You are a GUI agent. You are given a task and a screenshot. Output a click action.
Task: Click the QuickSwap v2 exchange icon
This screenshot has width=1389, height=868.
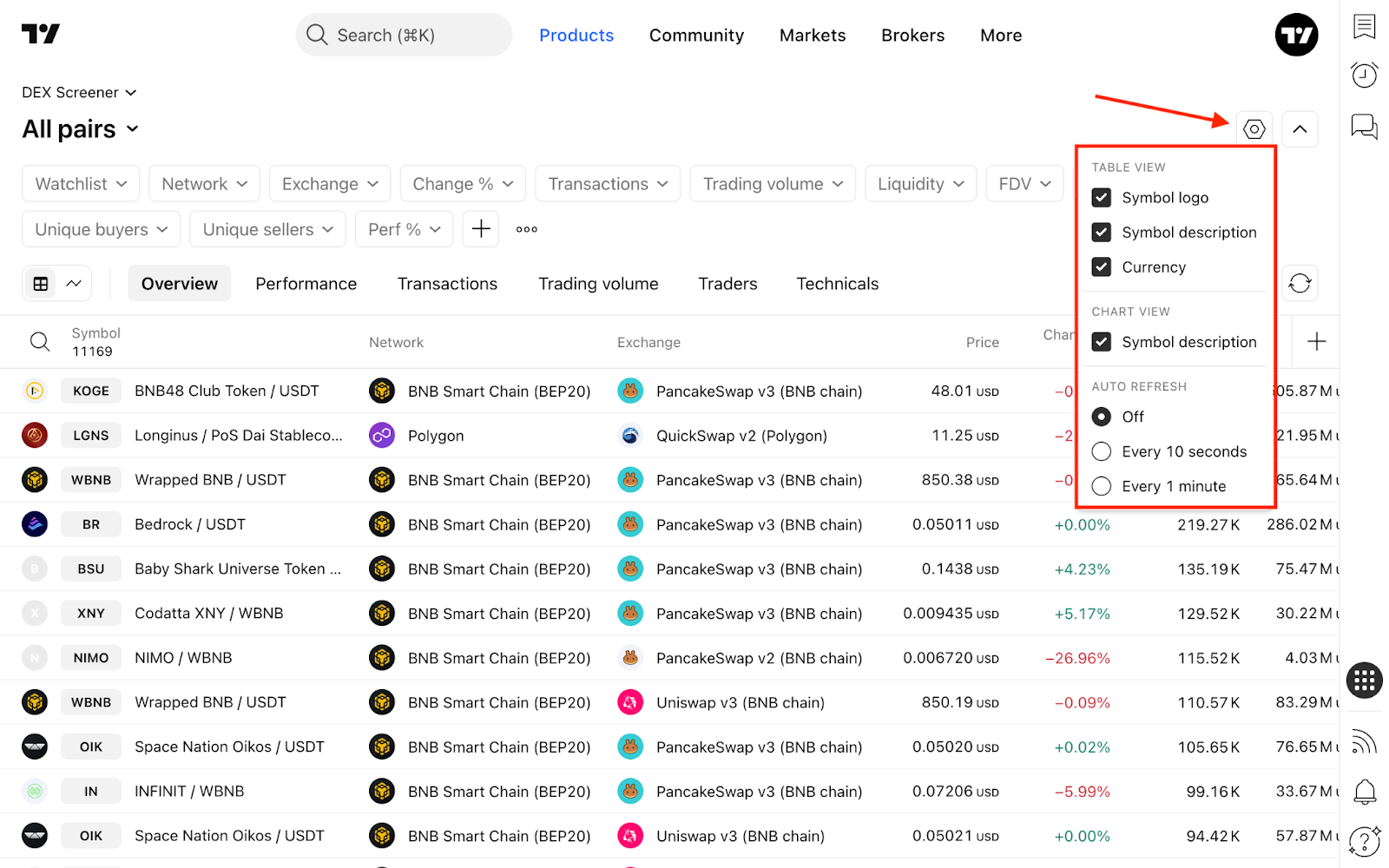coord(630,435)
